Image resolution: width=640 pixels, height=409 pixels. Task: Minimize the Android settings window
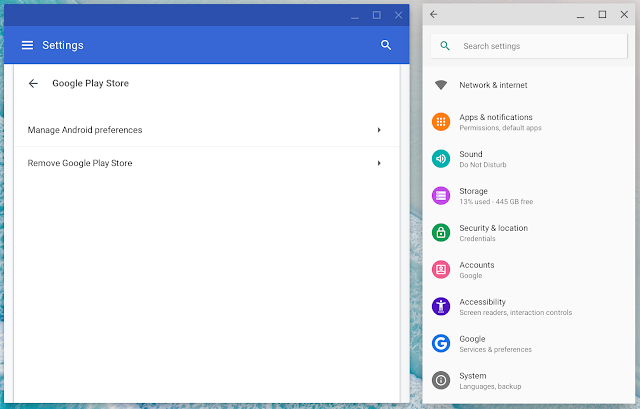coord(580,16)
